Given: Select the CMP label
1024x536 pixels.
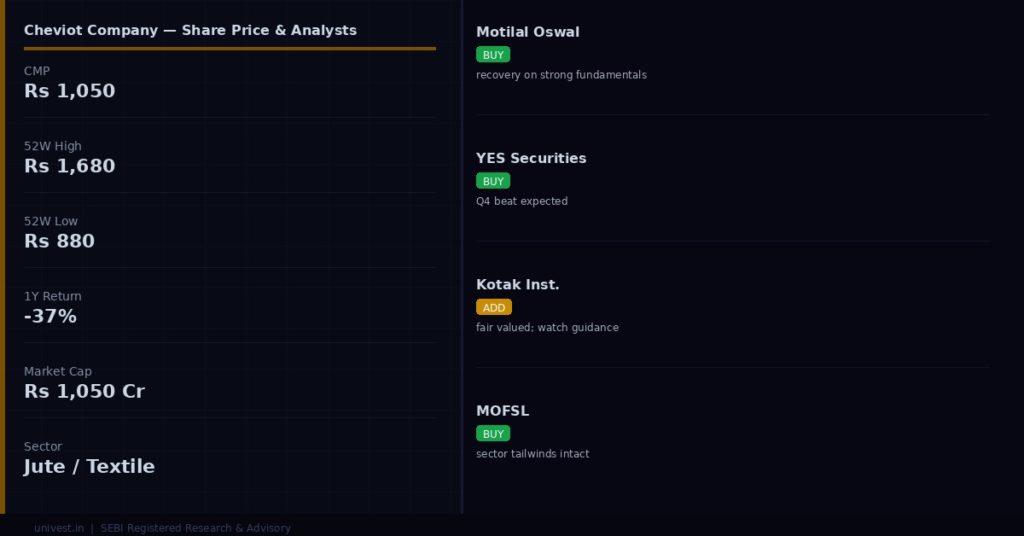Looking at the screenshot, I should [x=37, y=71].
